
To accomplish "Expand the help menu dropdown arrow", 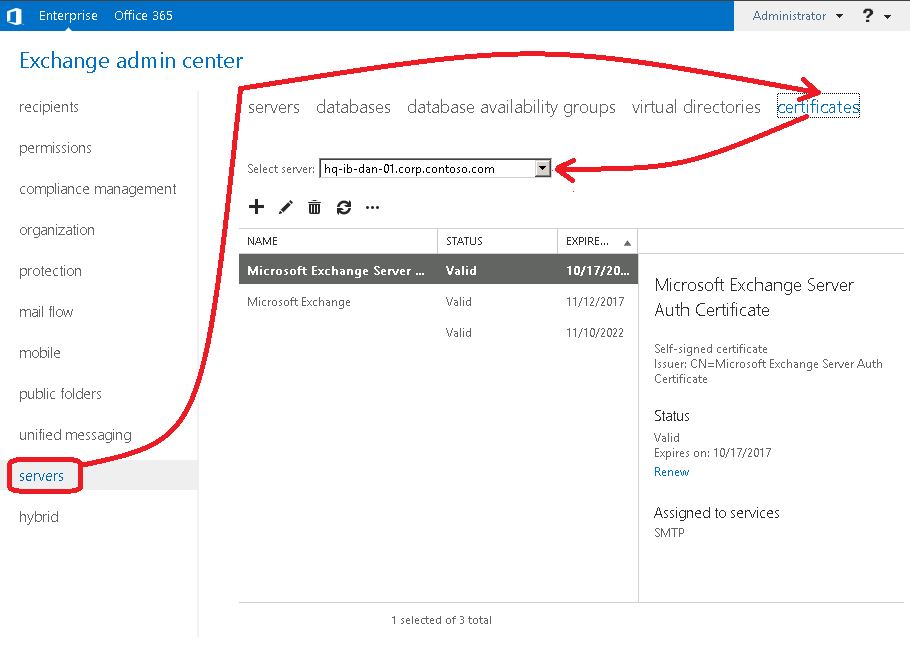I will [887, 17].
